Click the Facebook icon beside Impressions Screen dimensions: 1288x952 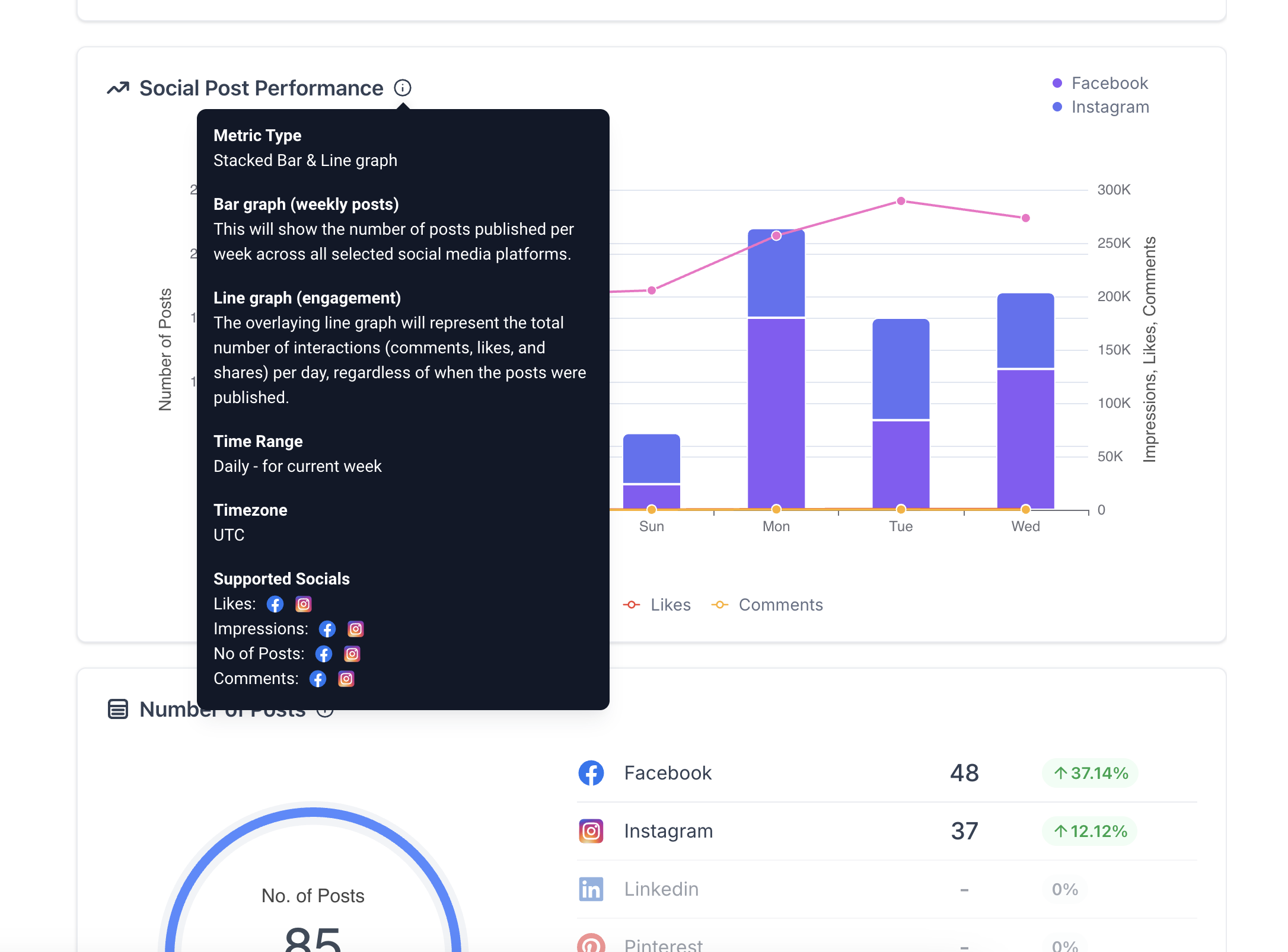(x=327, y=629)
